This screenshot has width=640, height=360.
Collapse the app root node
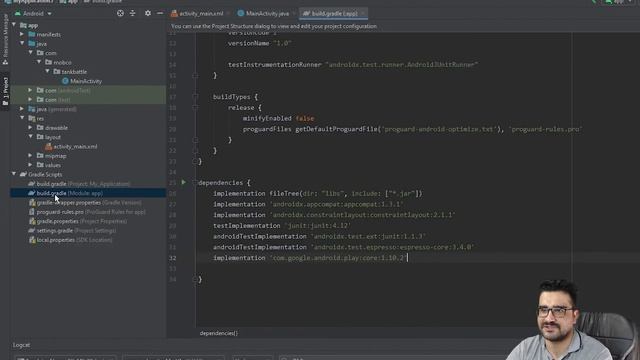click(14, 25)
